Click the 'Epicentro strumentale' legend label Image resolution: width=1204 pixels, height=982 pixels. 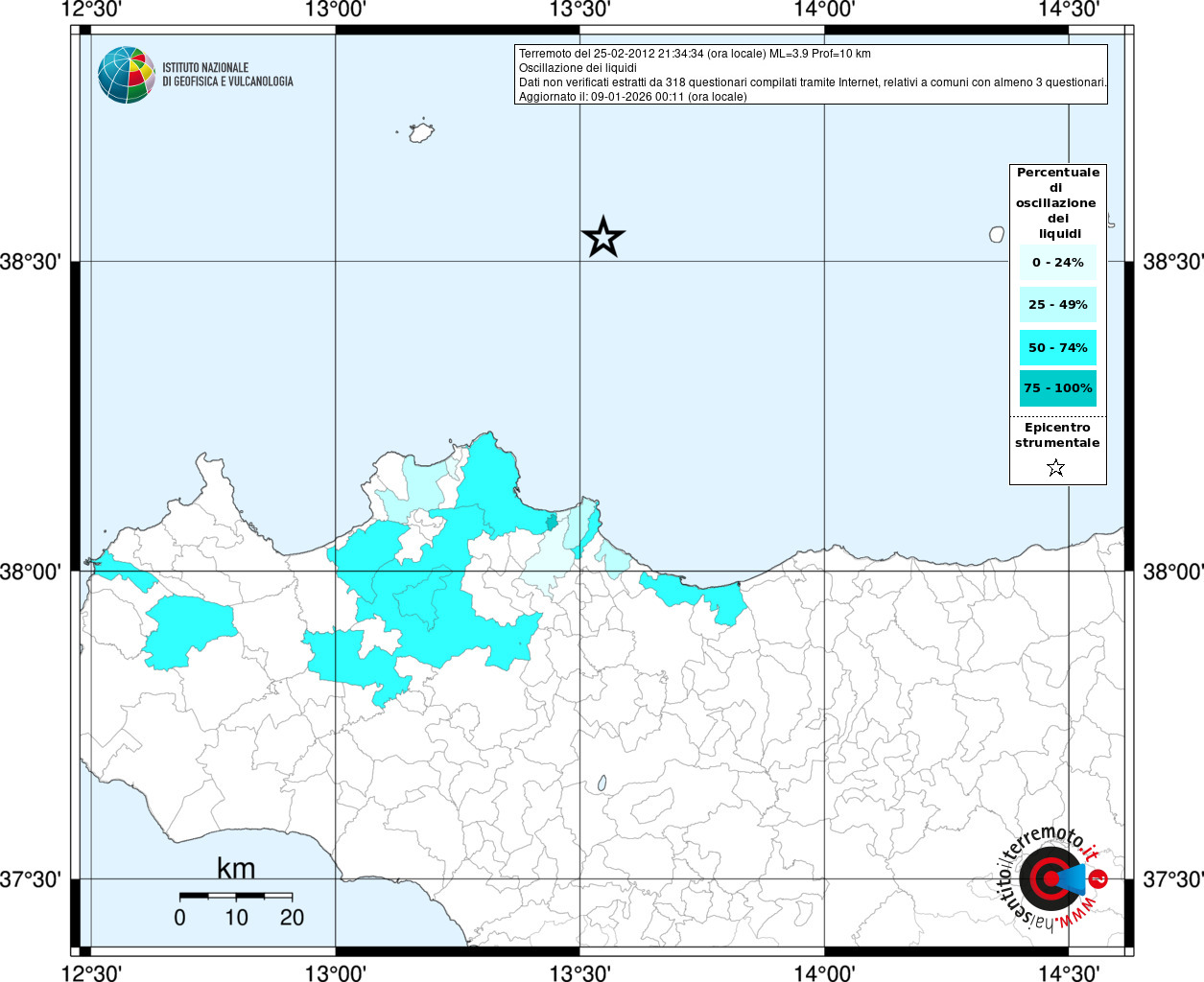pyautogui.click(x=1057, y=435)
